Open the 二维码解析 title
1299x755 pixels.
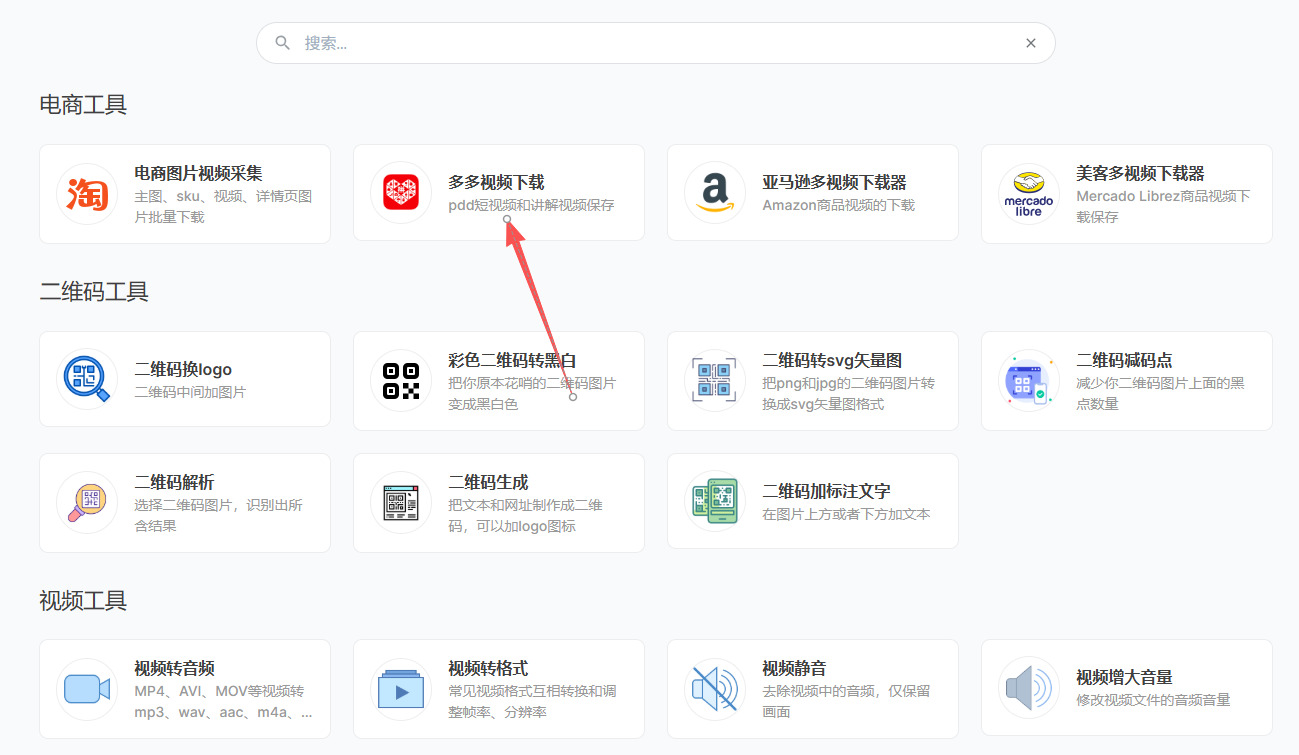coord(174,482)
